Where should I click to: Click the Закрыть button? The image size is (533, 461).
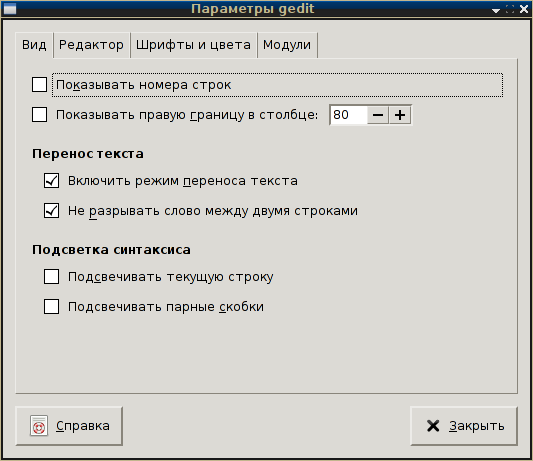pyautogui.click(x=464, y=426)
